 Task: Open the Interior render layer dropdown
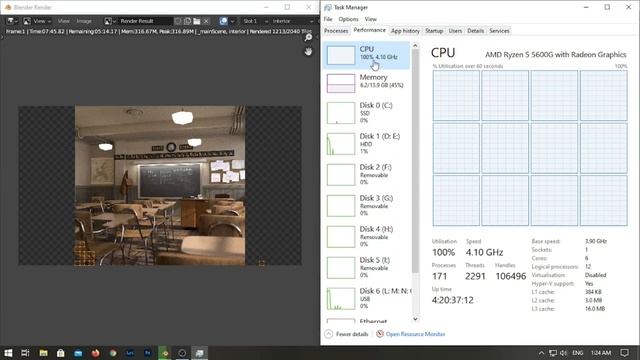(x=292, y=21)
